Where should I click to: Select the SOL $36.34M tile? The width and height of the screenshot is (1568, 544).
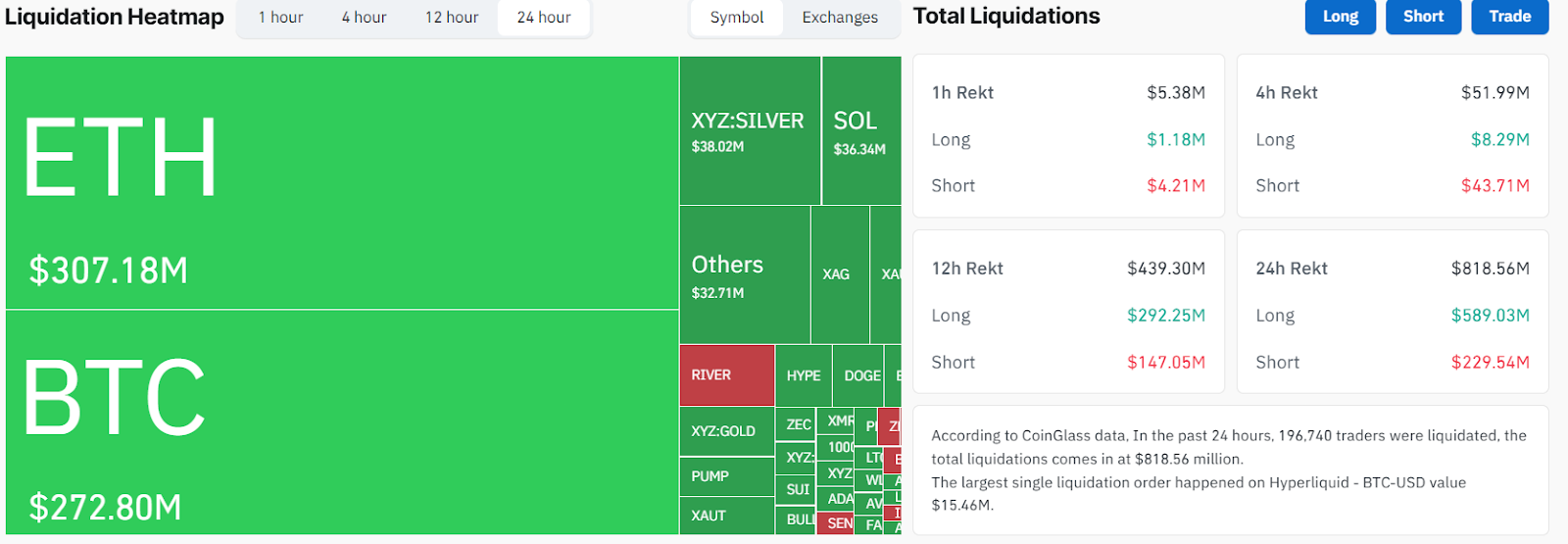click(x=860, y=131)
